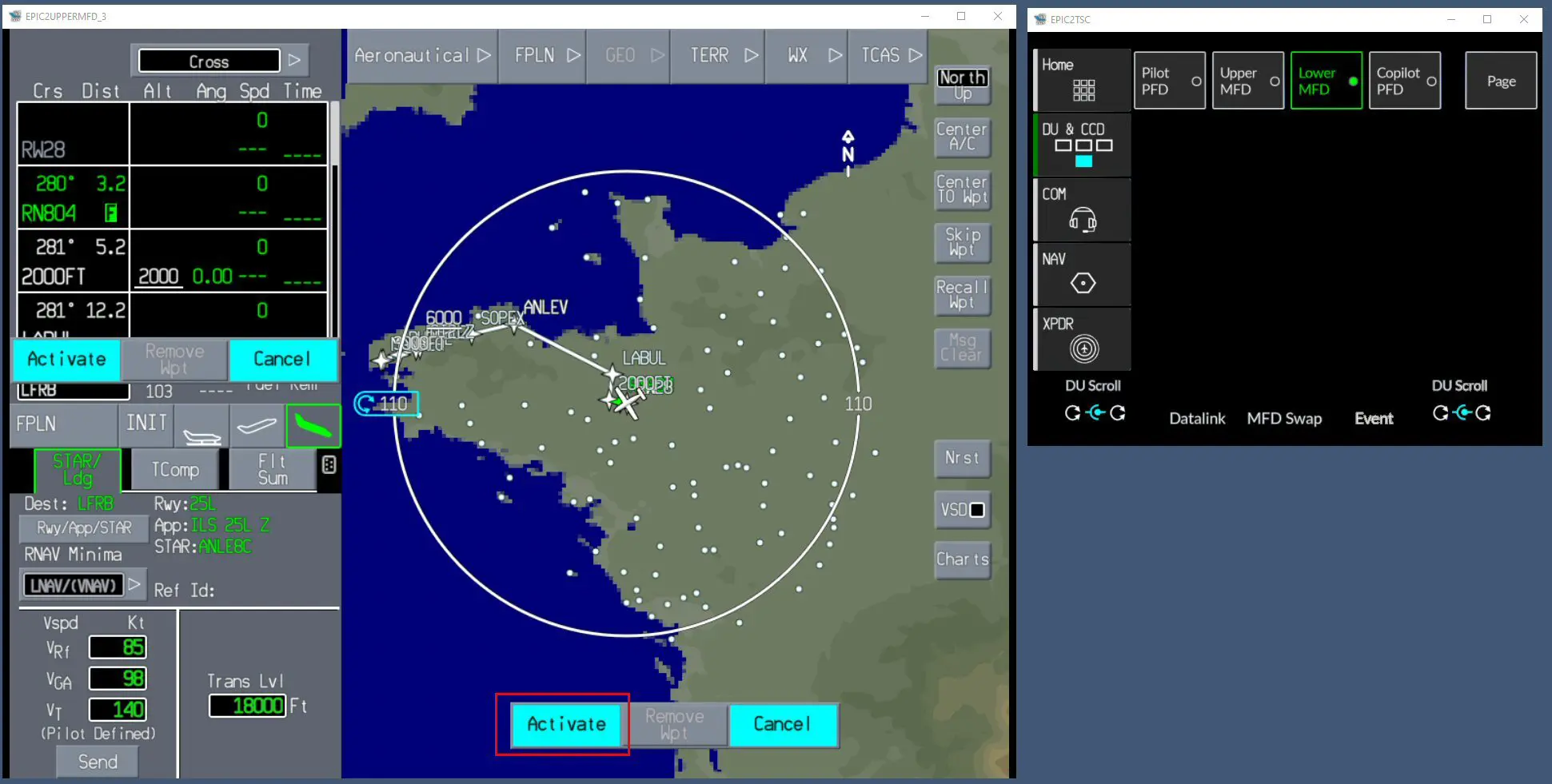Click Skip Wpt button
Viewport: 1552px width, 784px height.
click(x=963, y=243)
